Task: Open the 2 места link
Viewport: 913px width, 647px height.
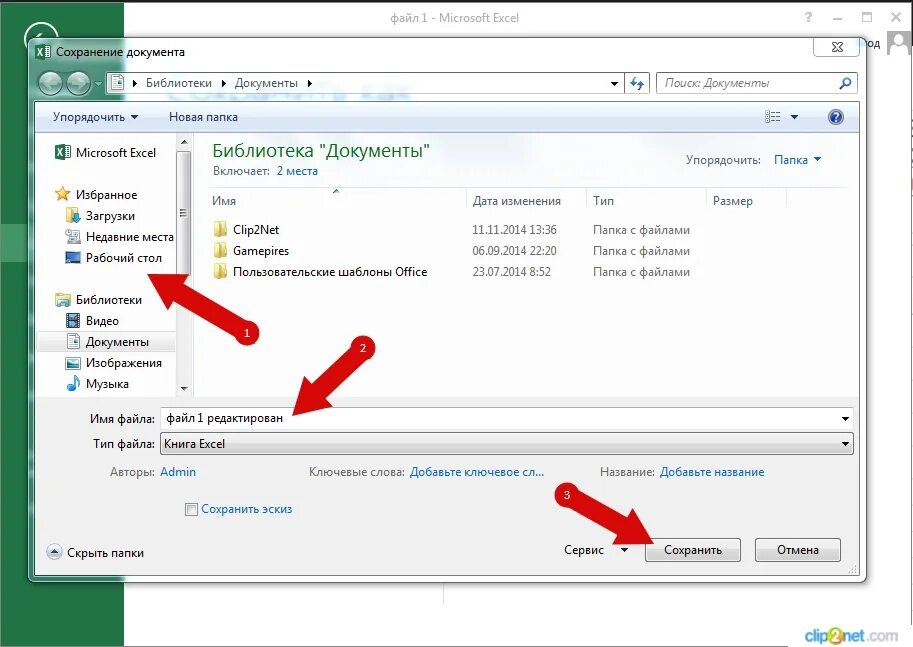Action: (297, 171)
